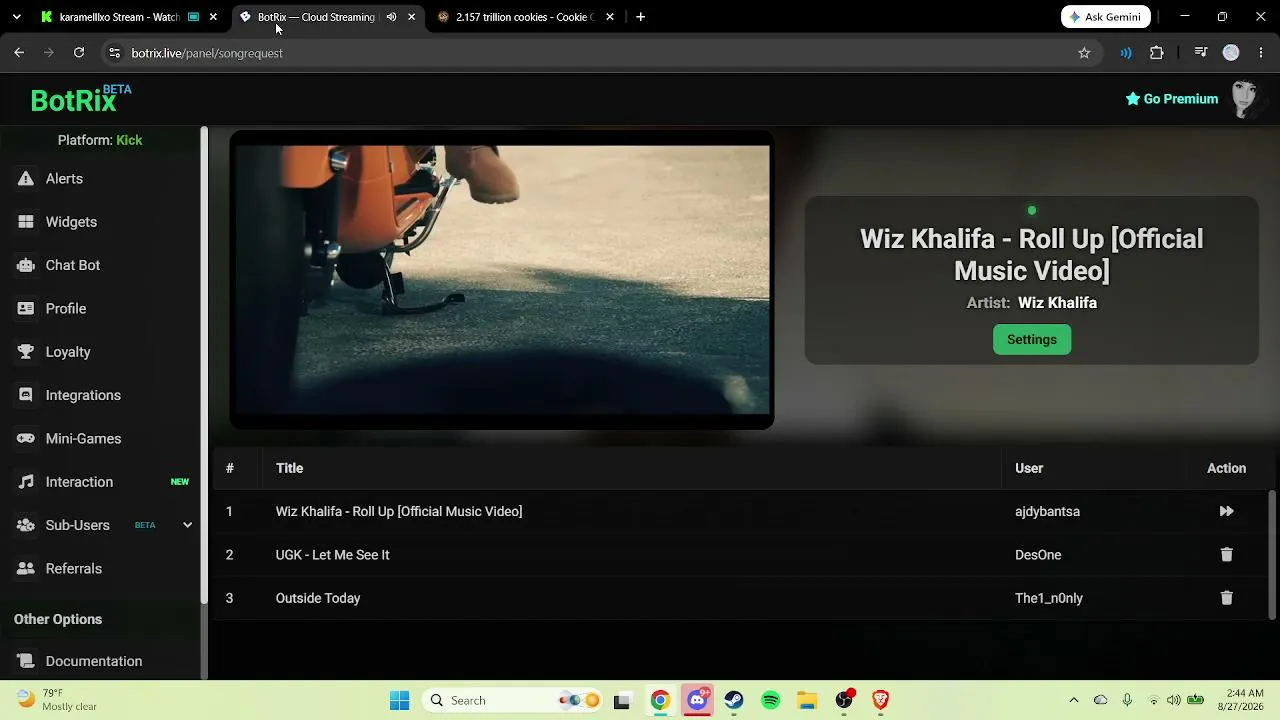Click the user name The1_n0nly

coord(1049,598)
